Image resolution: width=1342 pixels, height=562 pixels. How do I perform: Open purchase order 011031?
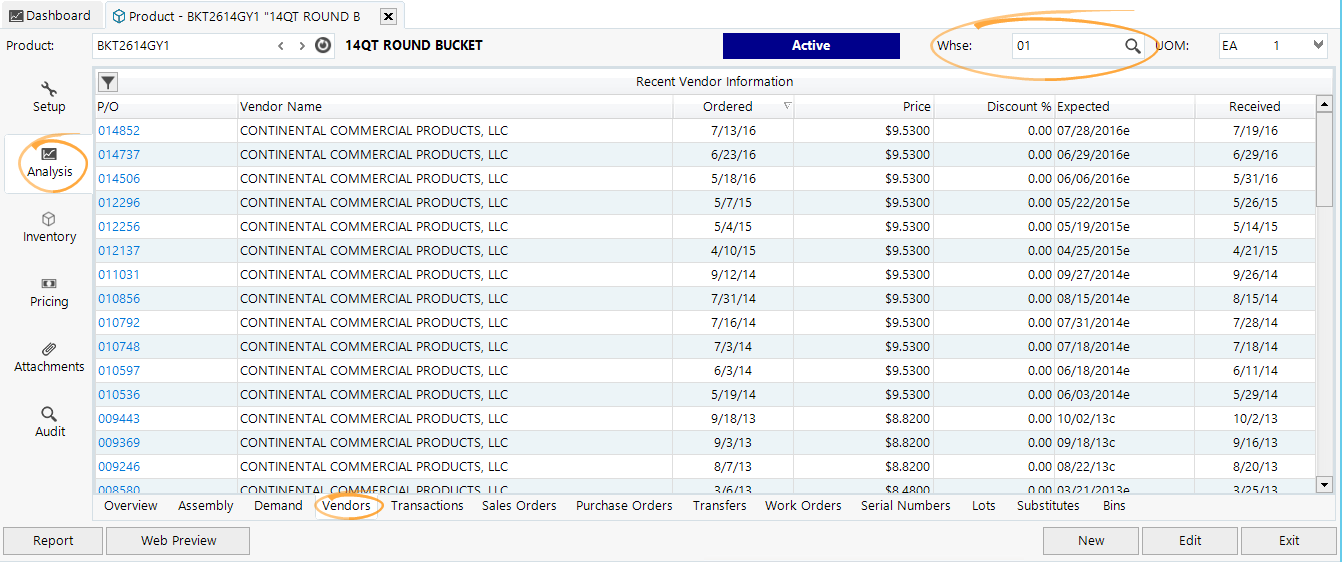click(x=119, y=275)
